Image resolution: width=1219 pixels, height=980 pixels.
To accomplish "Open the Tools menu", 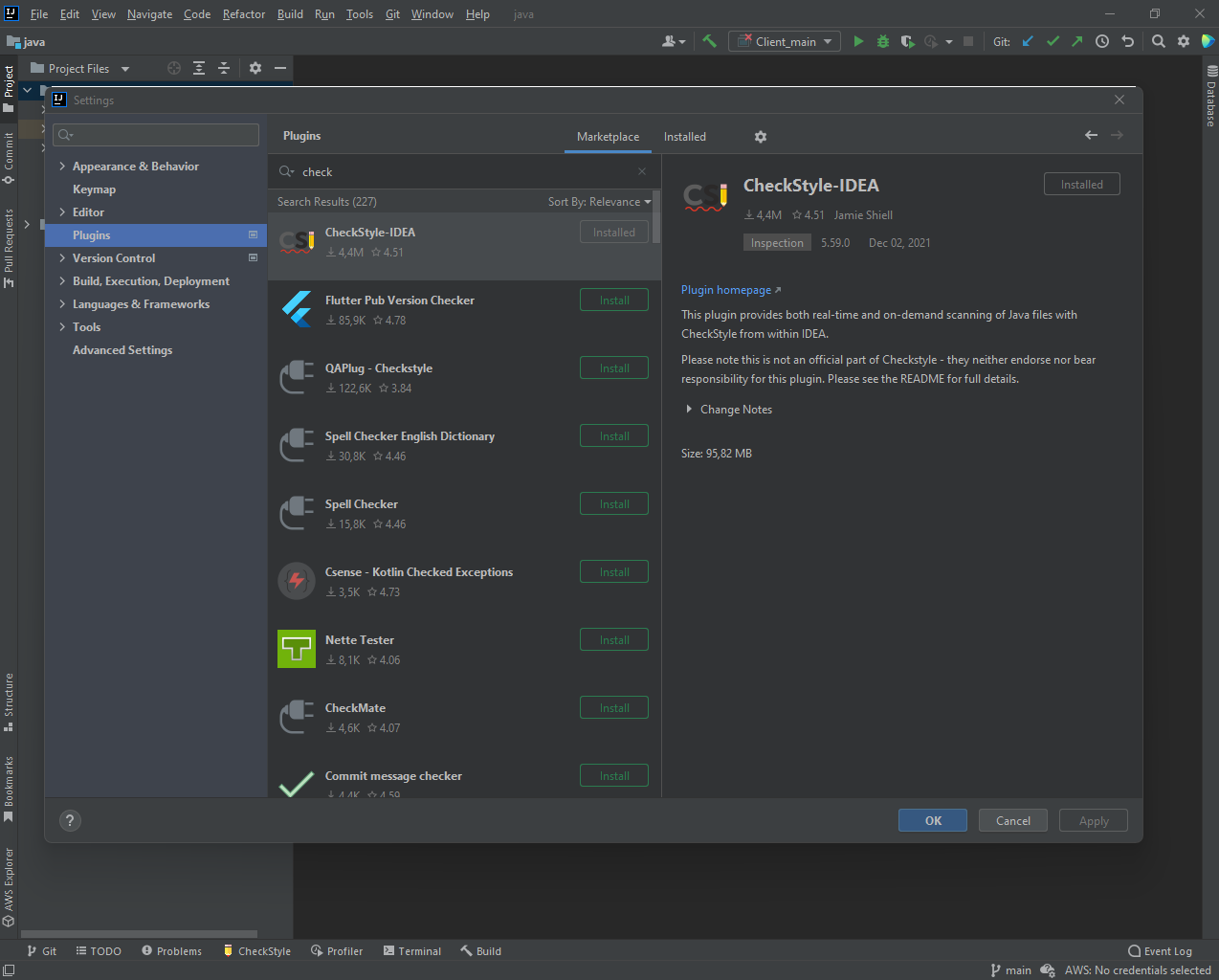I will [360, 14].
